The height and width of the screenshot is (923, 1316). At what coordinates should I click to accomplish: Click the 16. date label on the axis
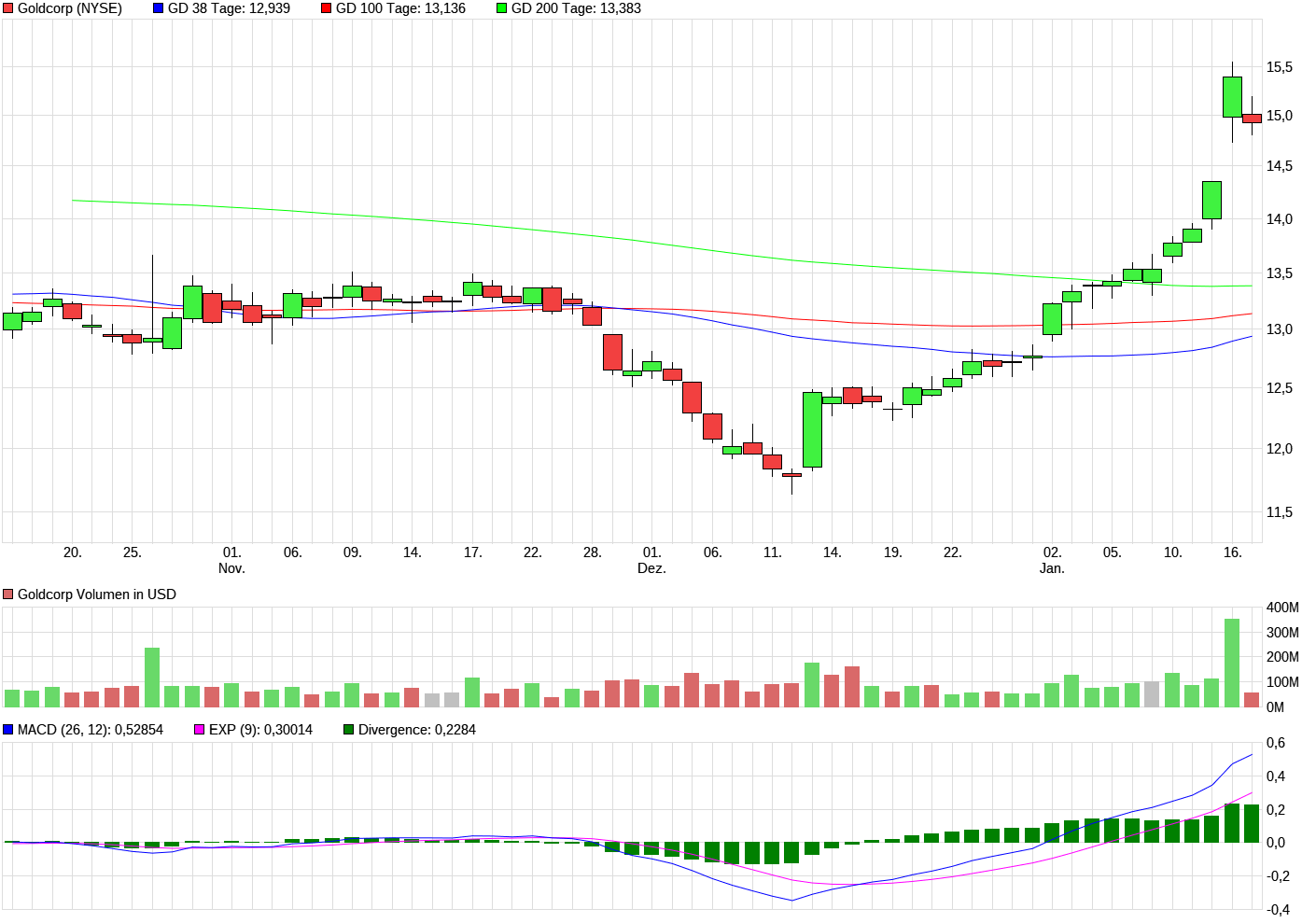pos(1231,551)
